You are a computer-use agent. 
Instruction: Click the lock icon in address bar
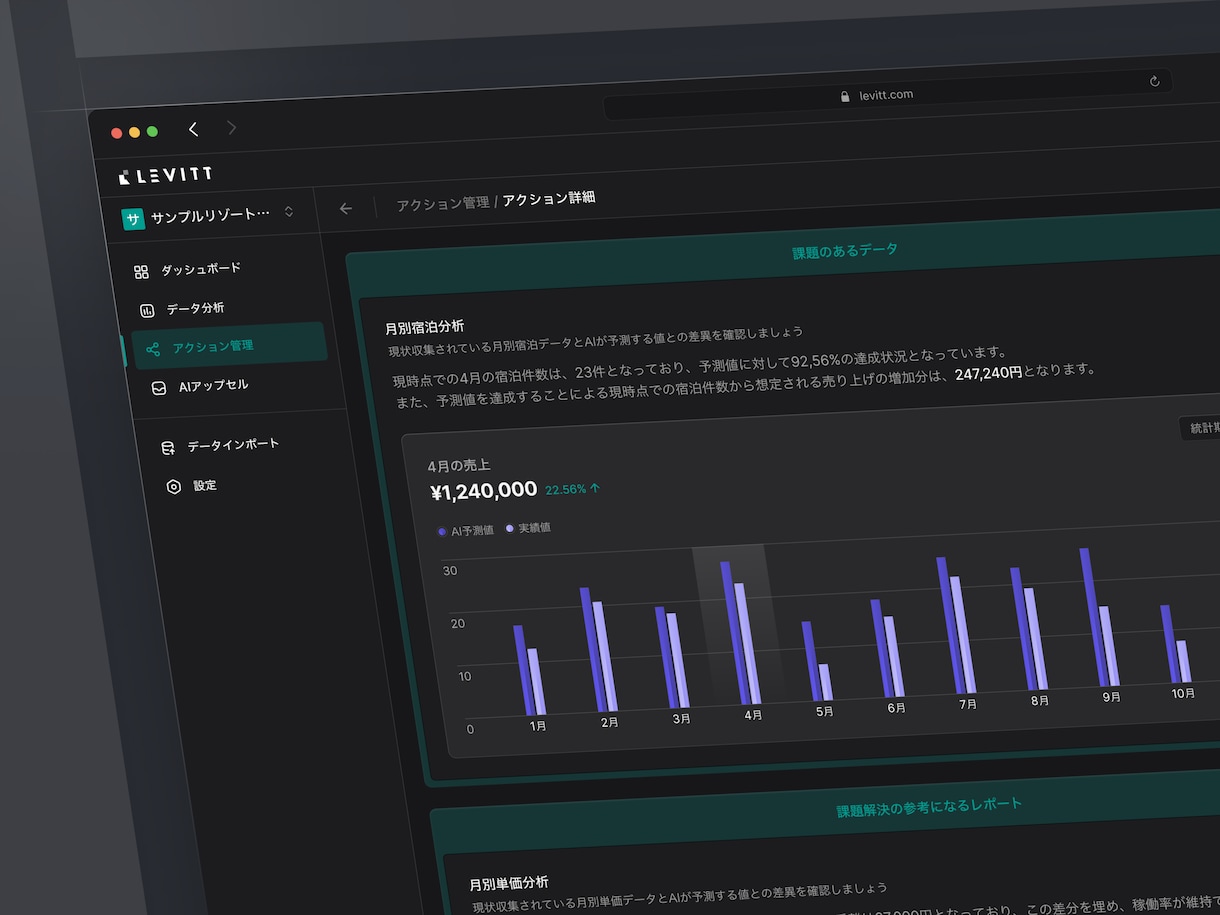pyautogui.click(x=844, y=97)
